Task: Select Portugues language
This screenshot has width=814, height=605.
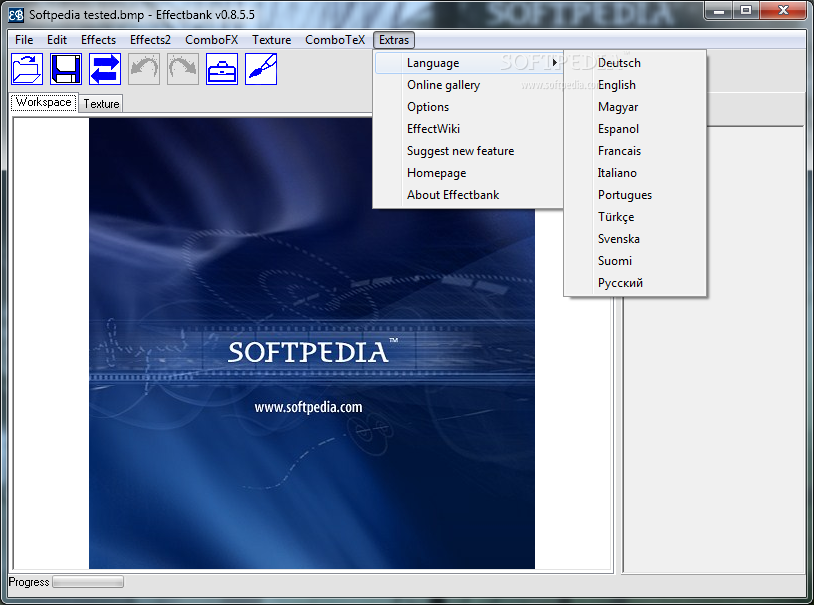Action: (635, 195)
